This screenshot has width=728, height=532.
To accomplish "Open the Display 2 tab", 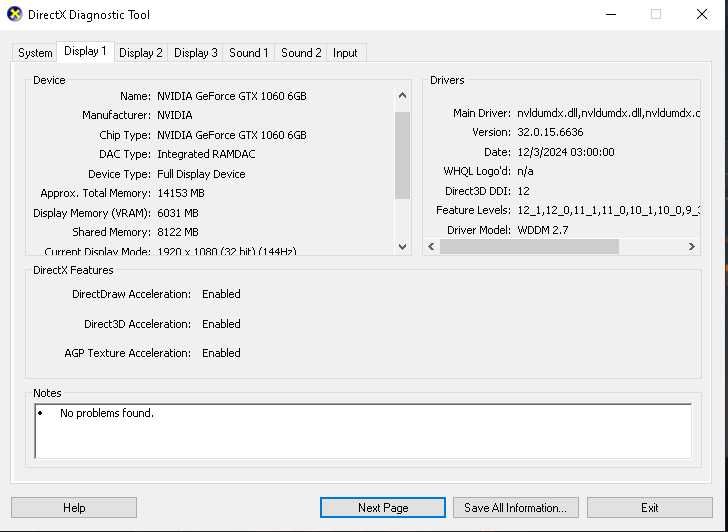I will click(141, 53).
